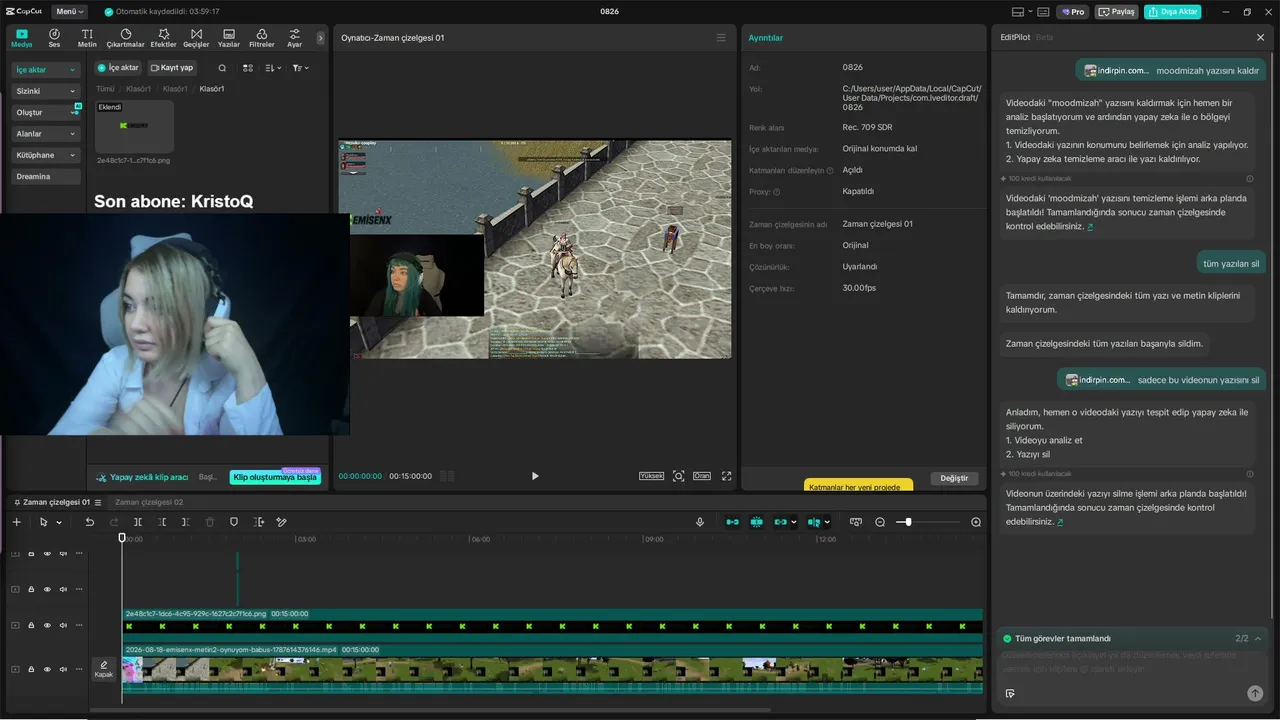Zoom out the timeline
This screenshot has height=720, width=1280.
pos(880,522)
